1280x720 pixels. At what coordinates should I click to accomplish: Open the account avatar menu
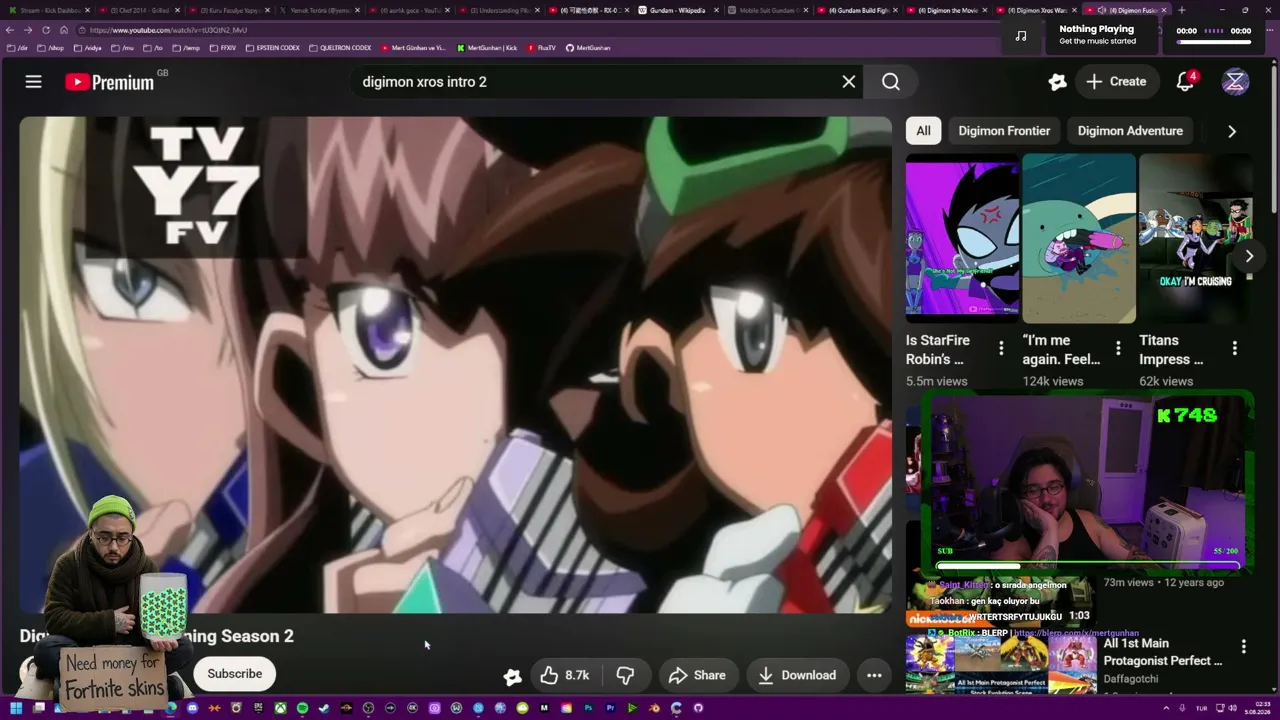[x=1235, y=82]
